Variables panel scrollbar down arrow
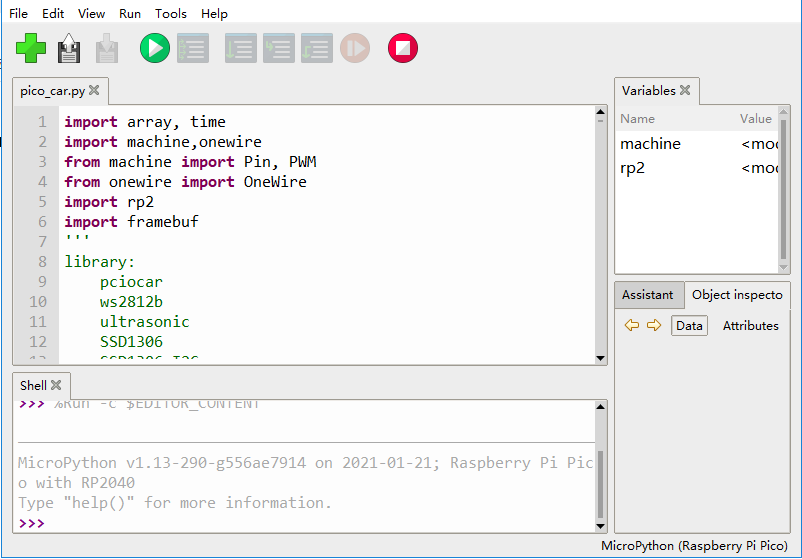802x559 pixels. pos(783,268)
